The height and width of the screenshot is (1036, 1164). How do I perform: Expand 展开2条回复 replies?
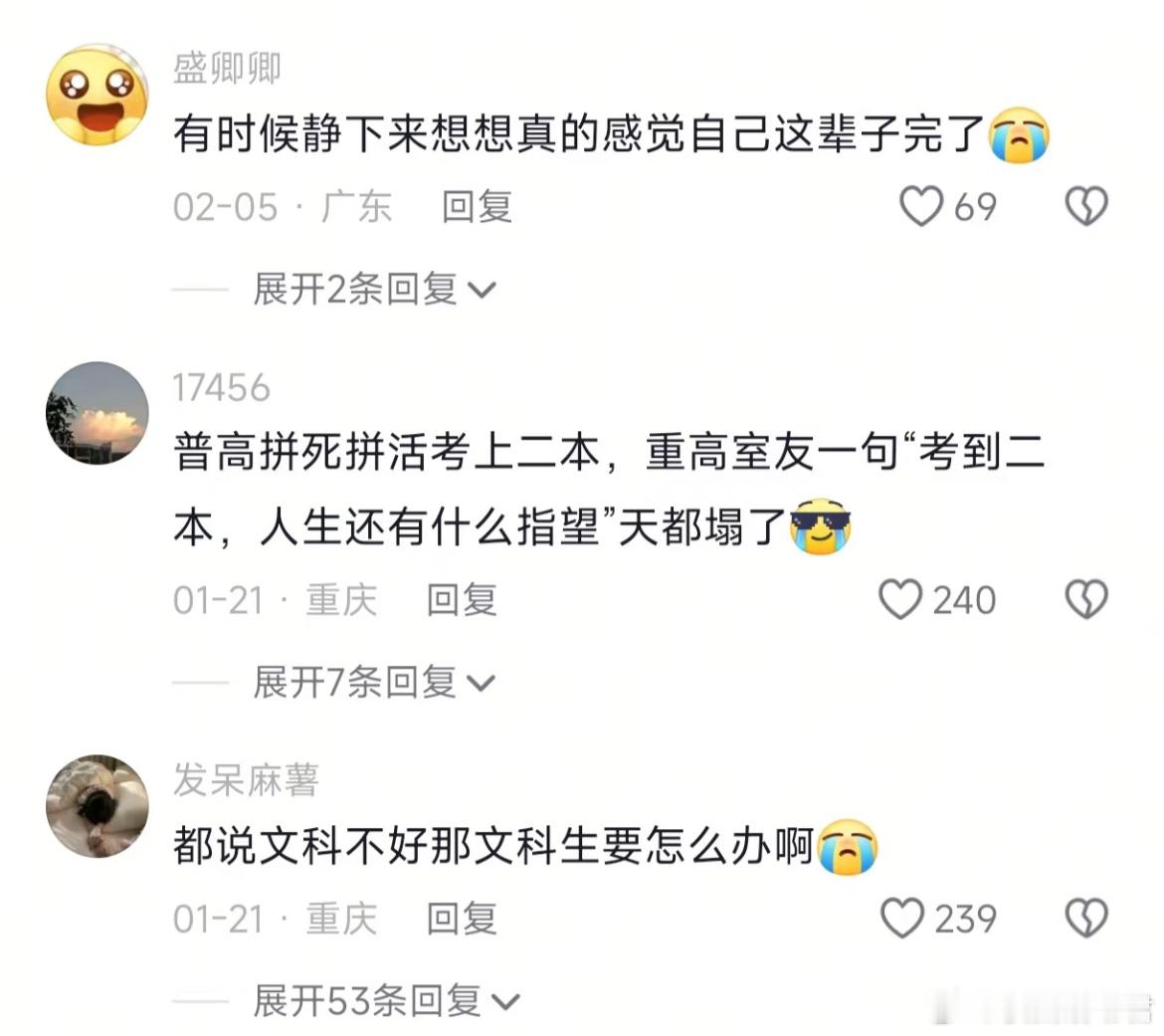pyautogui.click(x=374, y=289)
